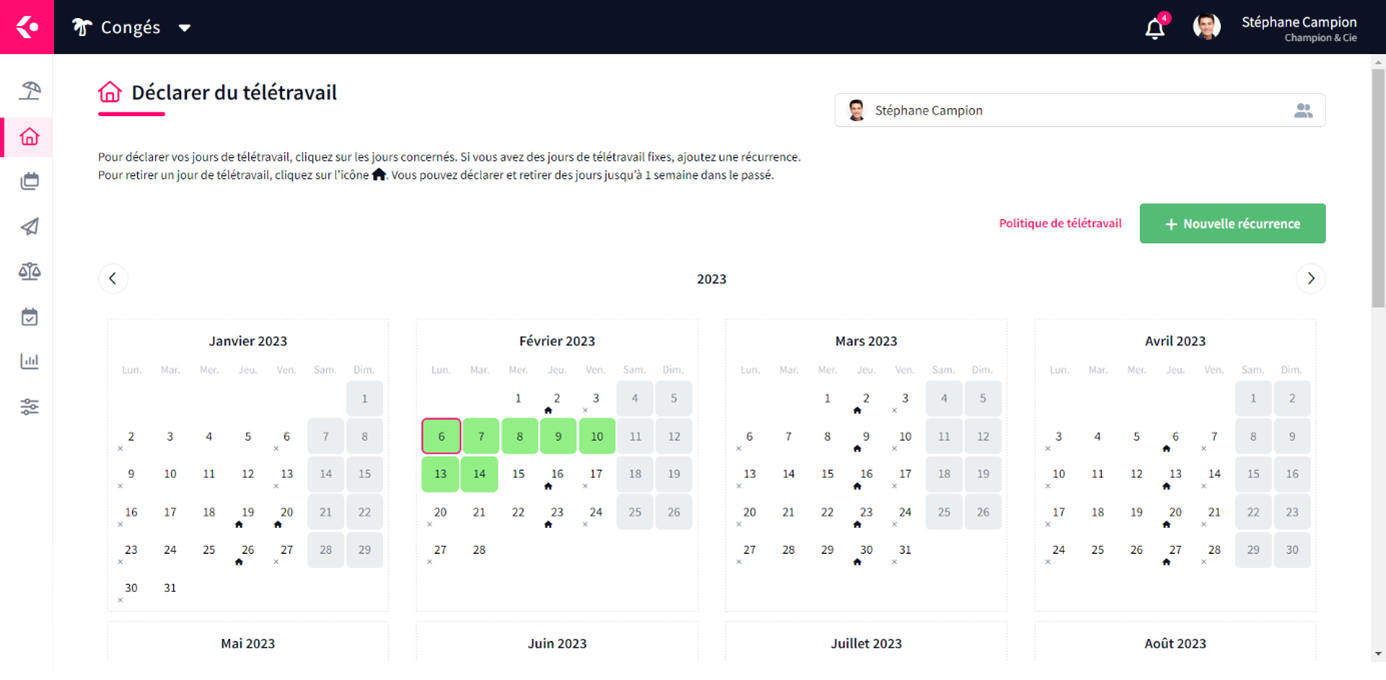Toggle telework day 14 in Février 2023
The image size is (1386, 680).
coord(480,474)
